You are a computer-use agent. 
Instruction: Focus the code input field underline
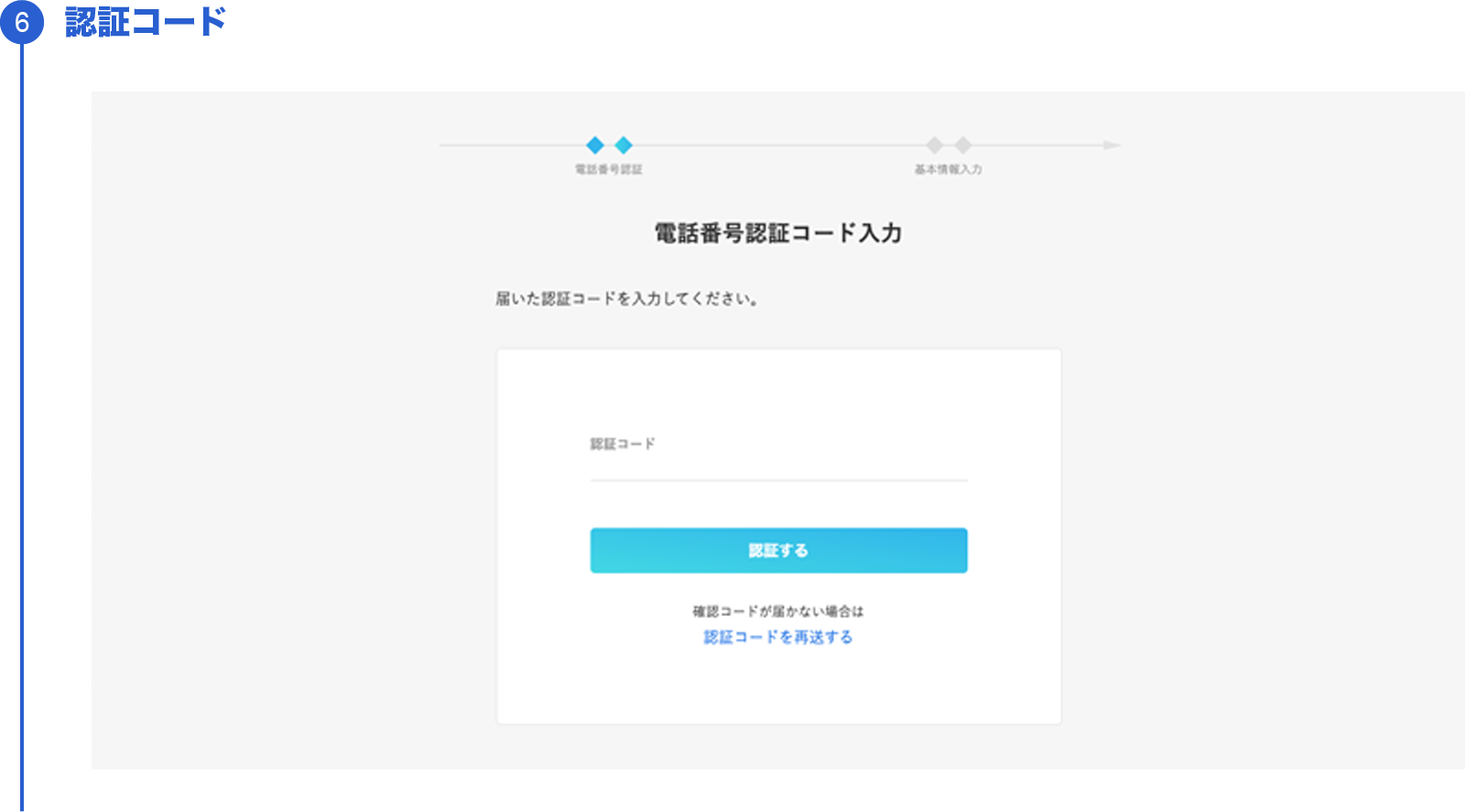pos(778,479)
